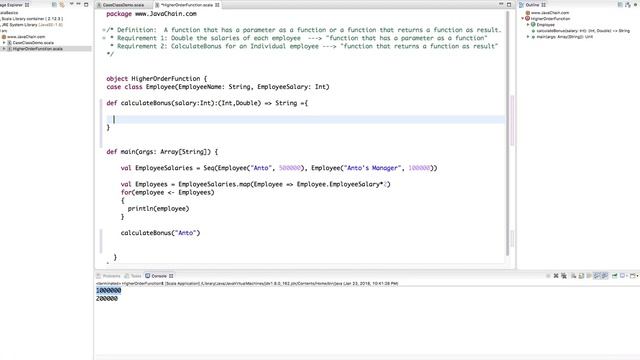
Task: Toggle show console on standard output change
Action: click(x=596, y=276)
